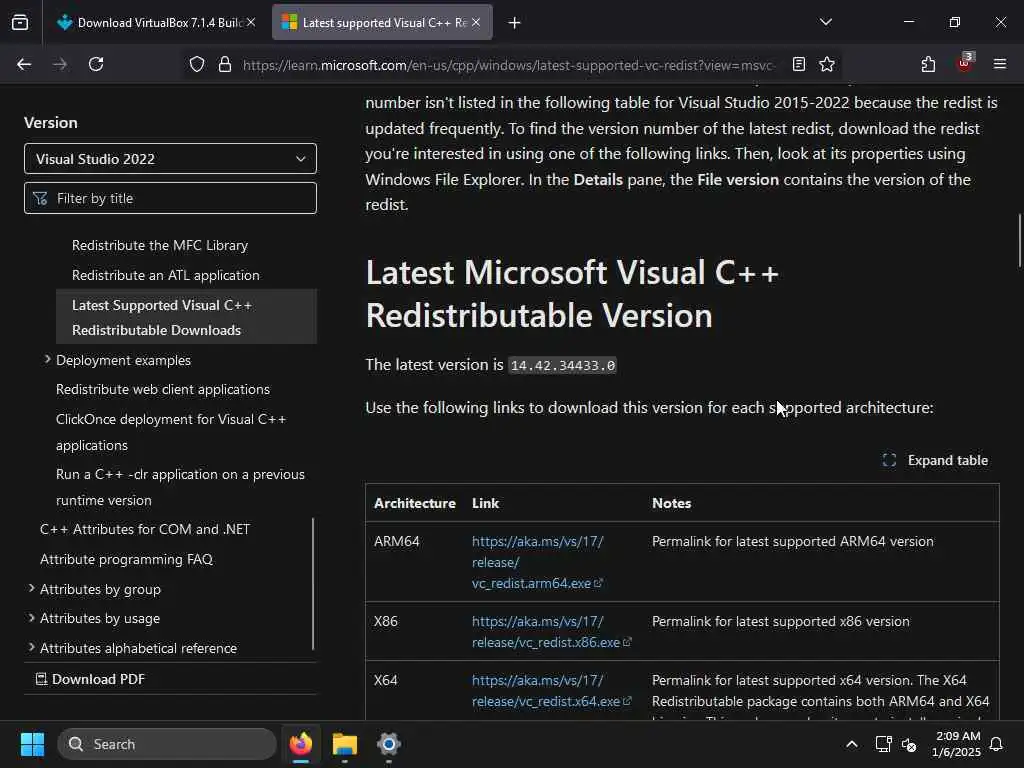Switch to Download VirtualBox tab
The height and width of the screenshot is (768, 1024).
coord(157,23)
